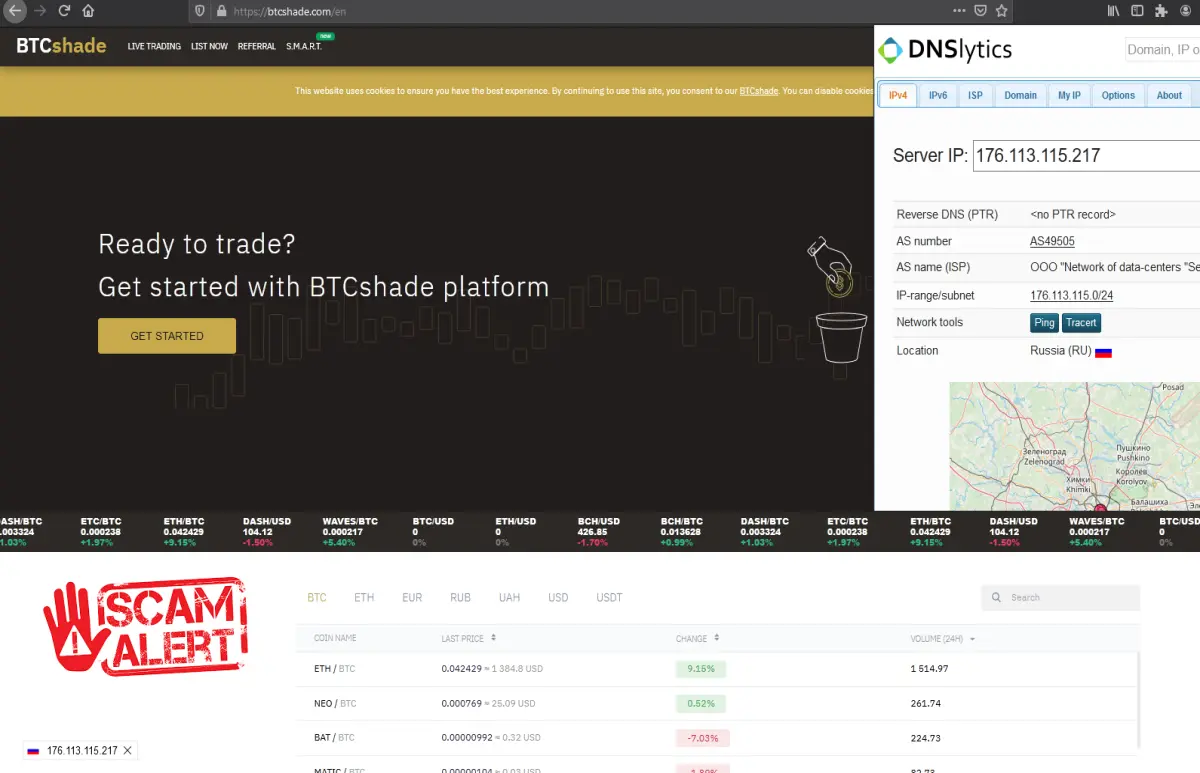Select the UAH market tab
Viewport: 1200px width, 773px height.
pyautogui.click(x=509, y=597)
